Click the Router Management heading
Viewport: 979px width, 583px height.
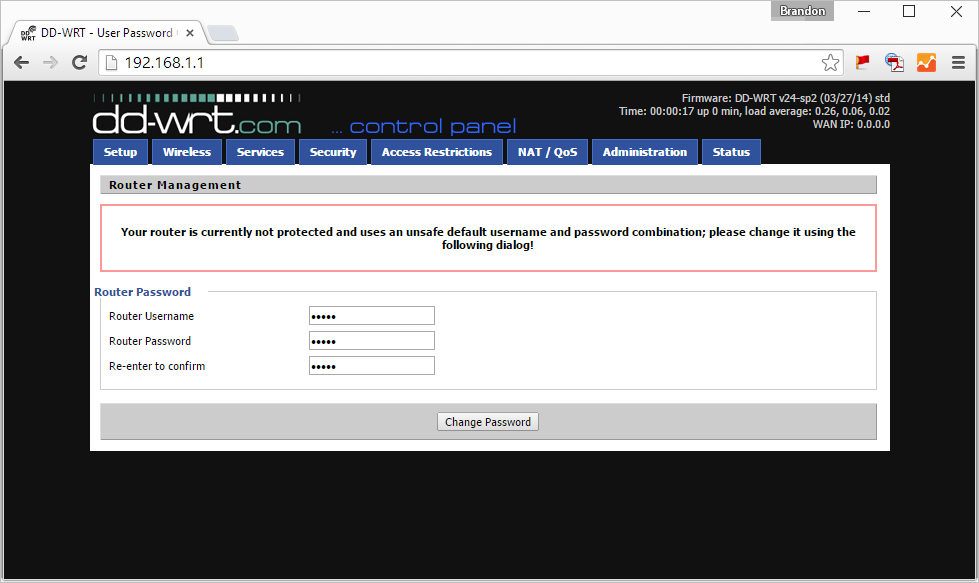click(x=175, y=185)
